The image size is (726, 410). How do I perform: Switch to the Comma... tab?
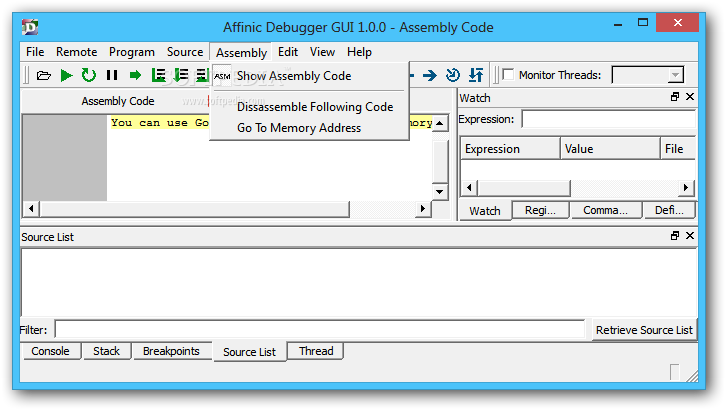606,211
